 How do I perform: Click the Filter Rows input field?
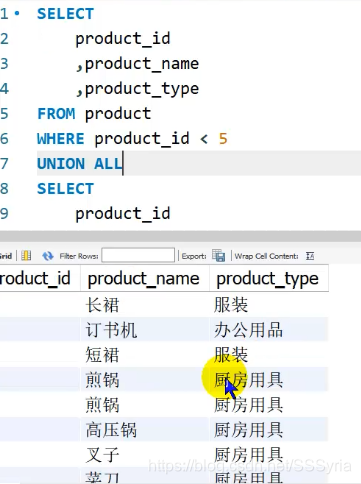(138, 256)
